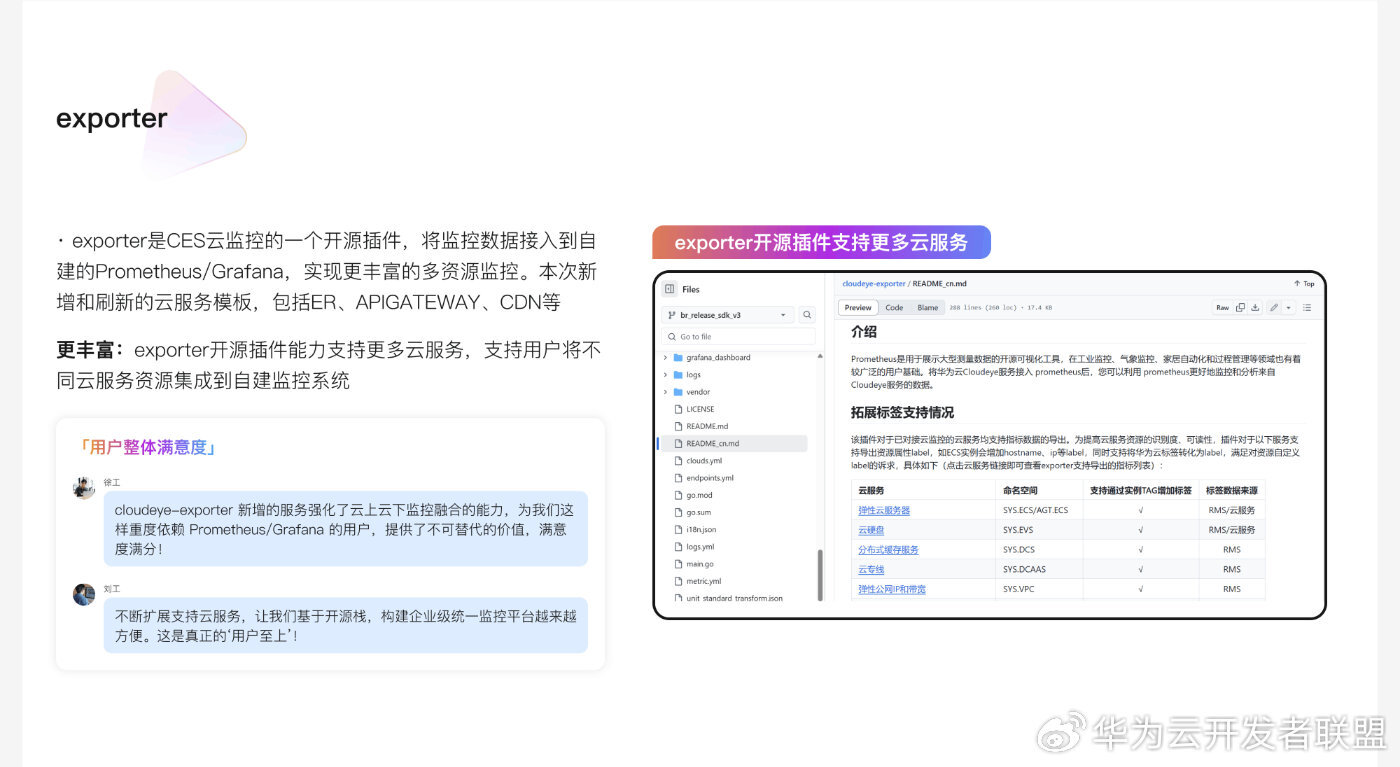Open the cloudeye-exporter breadcrumb link
Viewport: 1400px width, 767px height.
point(874,284)
